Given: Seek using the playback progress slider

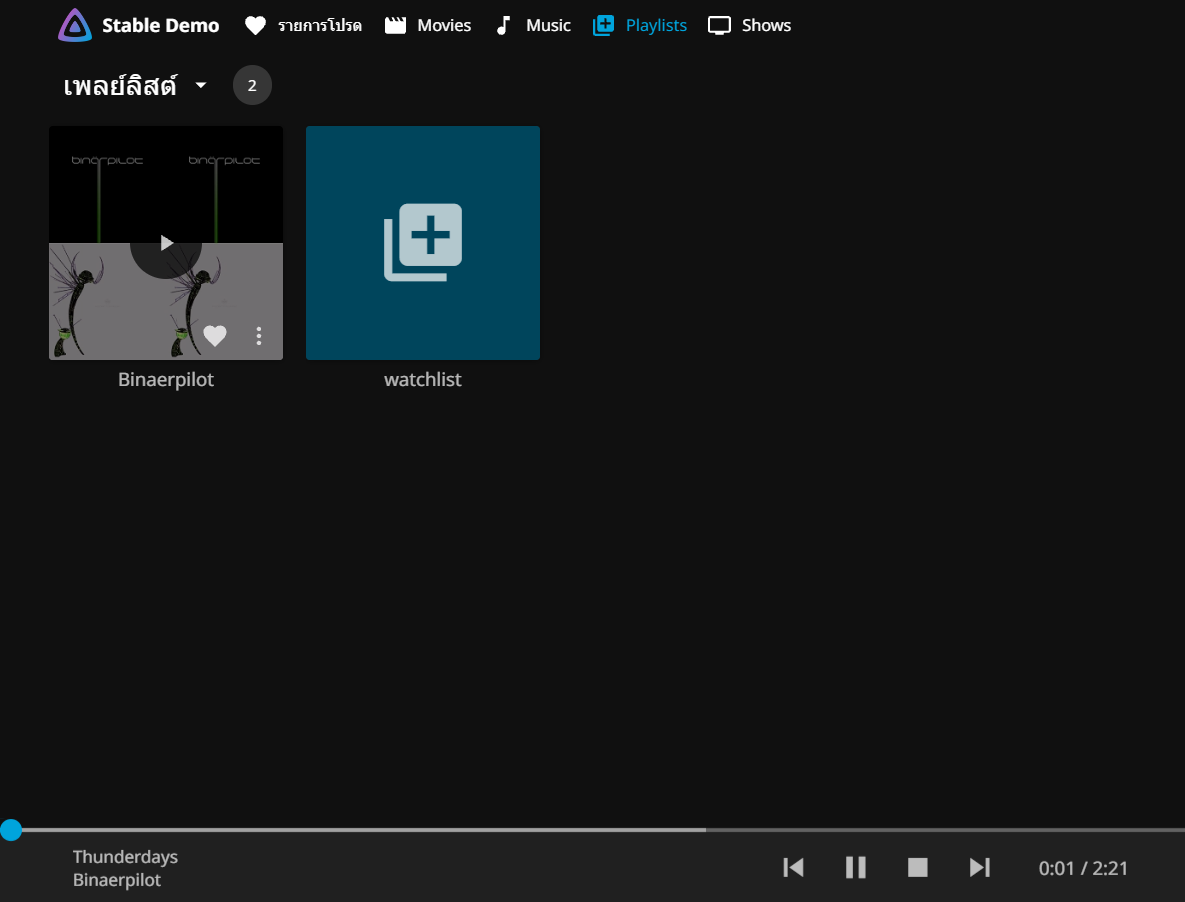Looking at the screenshot, I should pos(592,829).
